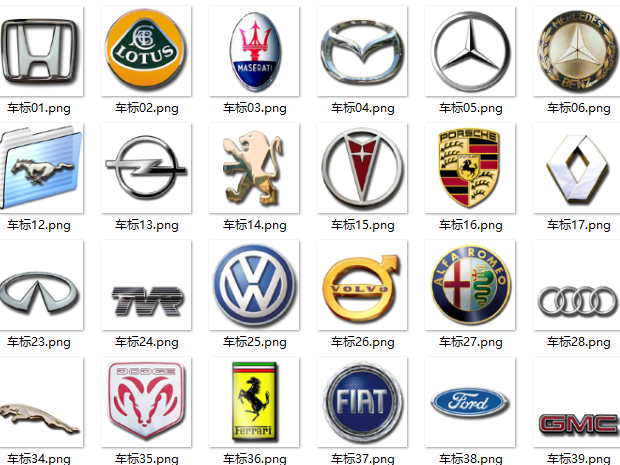
Task: Select the Volvo logo thumbnail
Action: tap(362, 285)
